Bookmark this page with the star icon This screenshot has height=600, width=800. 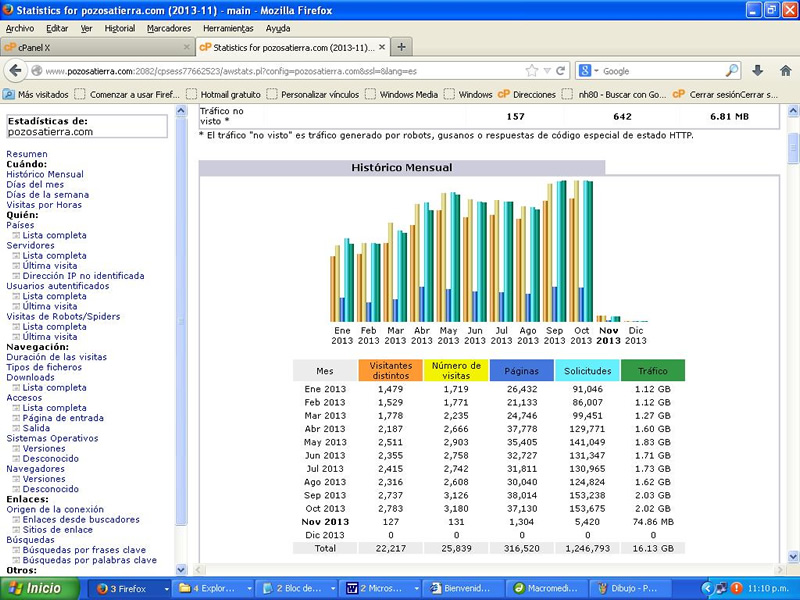click(531, 71)
